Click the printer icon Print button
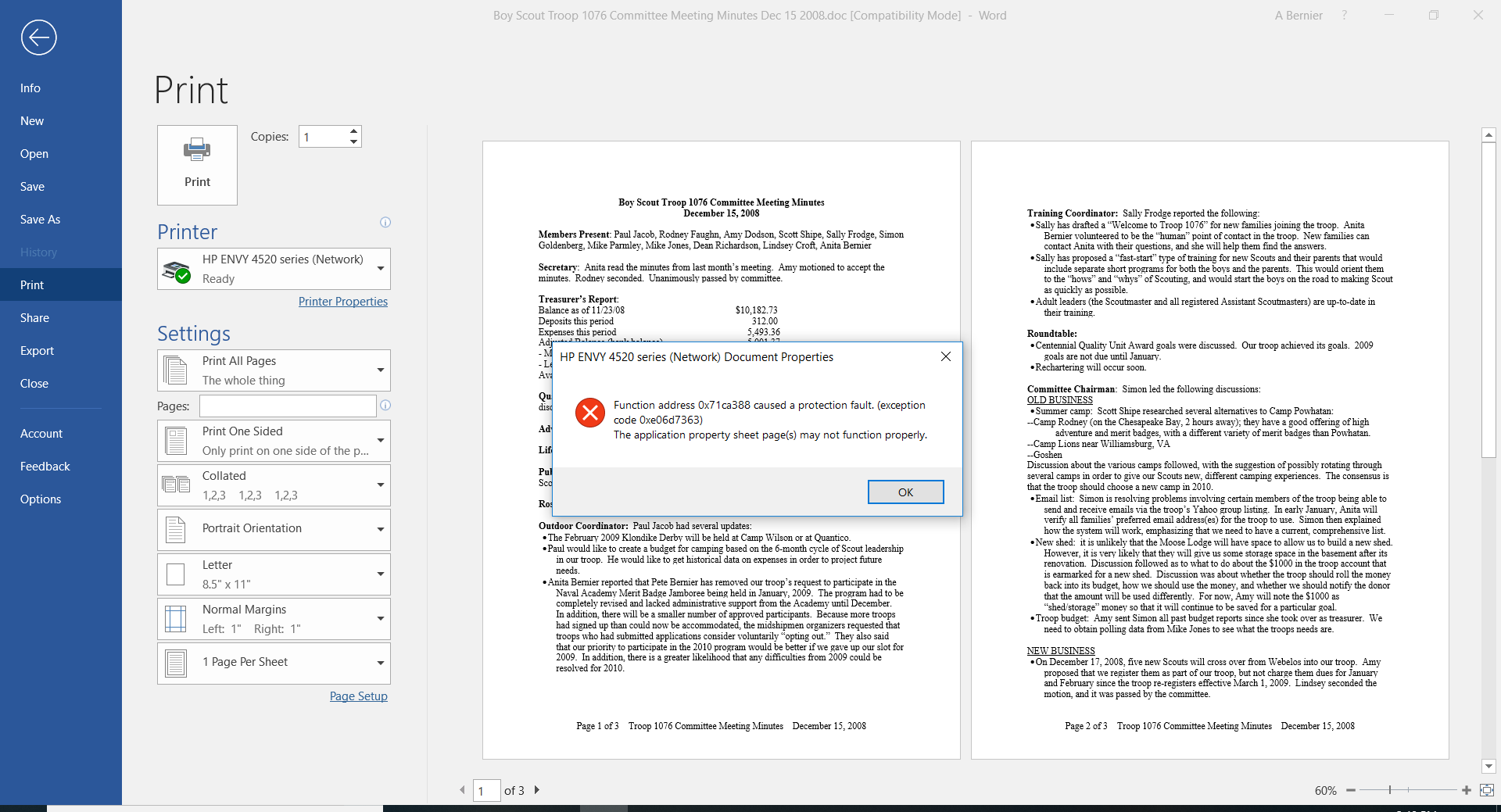The width and height of the screenshot is (1501, 812). (x=197, y=165)
